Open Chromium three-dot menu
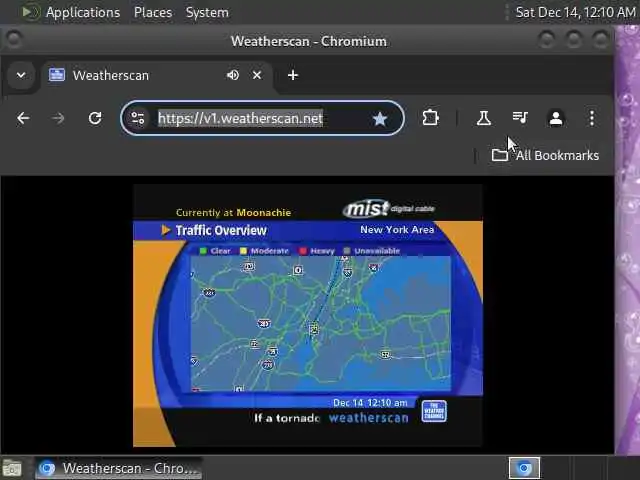The width and height of the screenshot is (640, 480). (x=592, y=118)
